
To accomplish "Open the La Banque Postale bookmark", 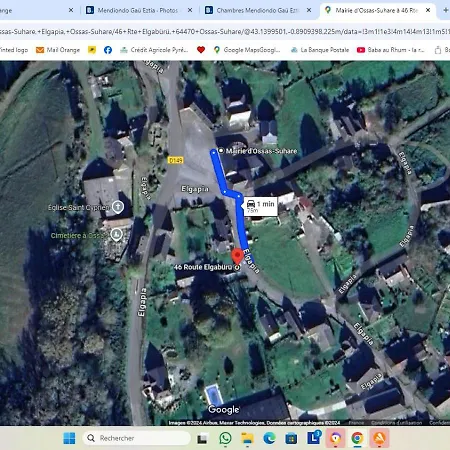I will (320, 50).
